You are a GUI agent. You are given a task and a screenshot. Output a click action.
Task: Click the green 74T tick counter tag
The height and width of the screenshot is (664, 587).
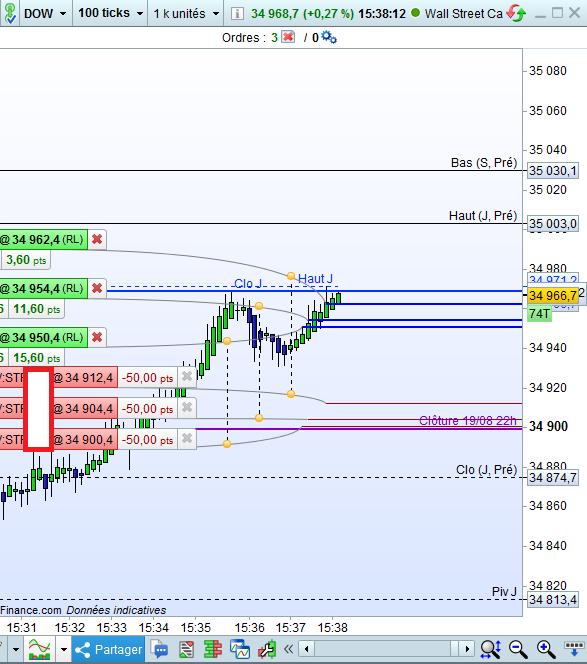coord(539,314)
